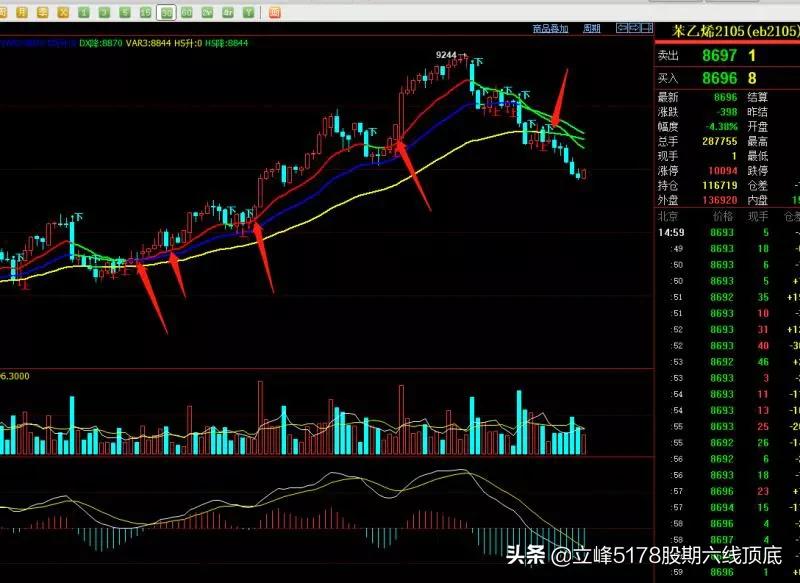
Task: Click the 开盘 label in quote panel
Action: [758, 126]
